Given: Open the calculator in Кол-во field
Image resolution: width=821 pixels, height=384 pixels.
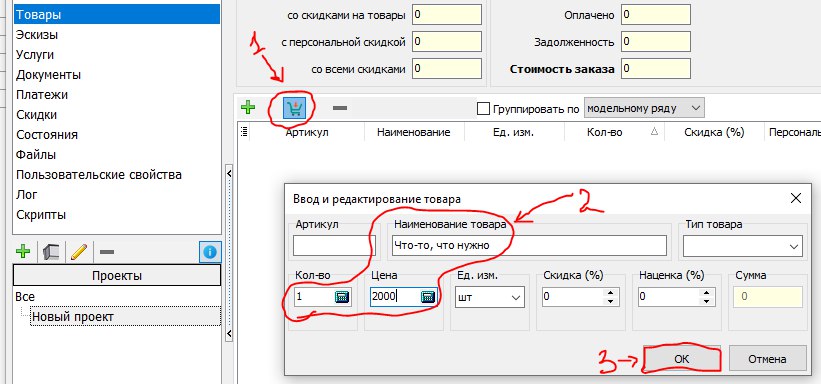Looking at the screenshot, I should tap(341, 297).
